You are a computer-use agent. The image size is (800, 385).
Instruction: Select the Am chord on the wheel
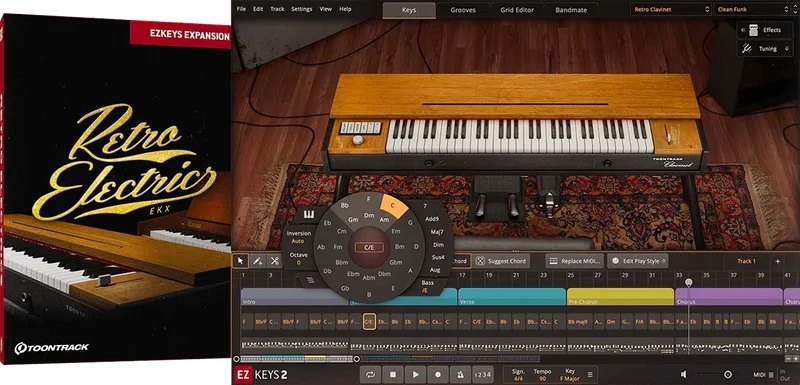pos(385,219)
